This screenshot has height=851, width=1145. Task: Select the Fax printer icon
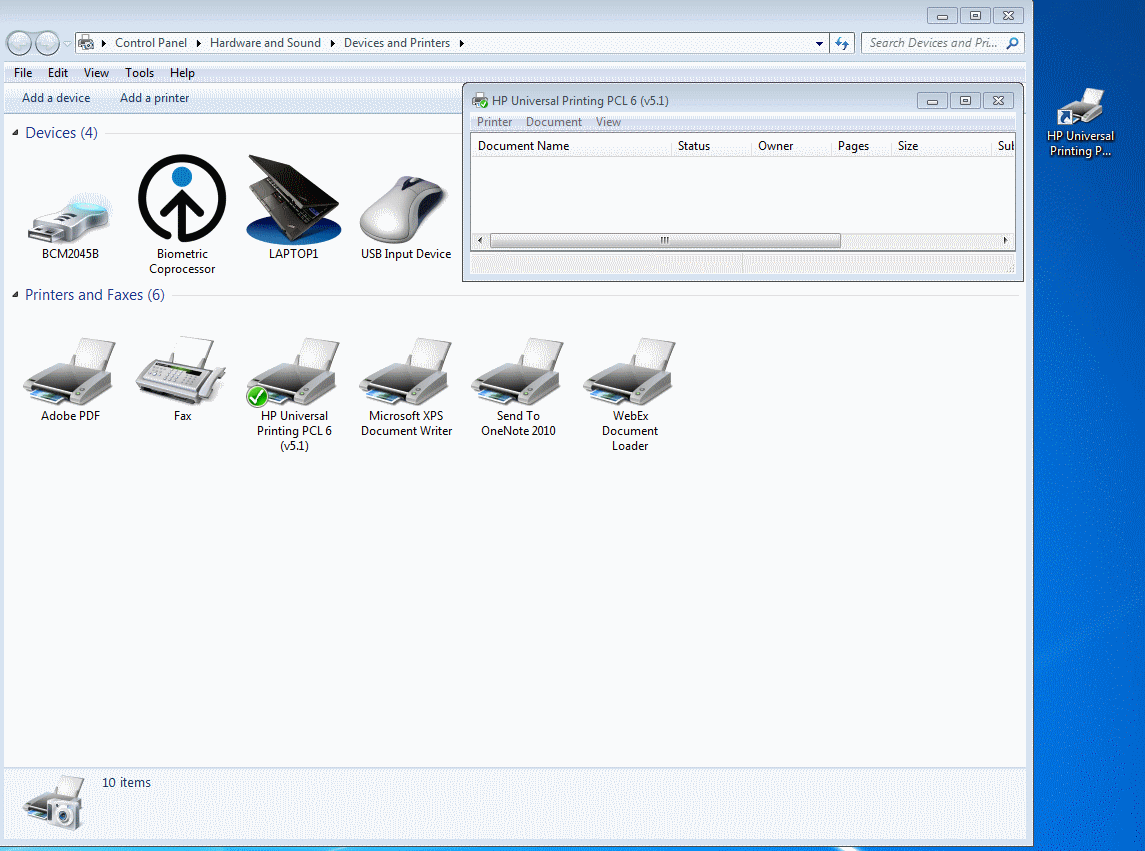pos(181,370)
